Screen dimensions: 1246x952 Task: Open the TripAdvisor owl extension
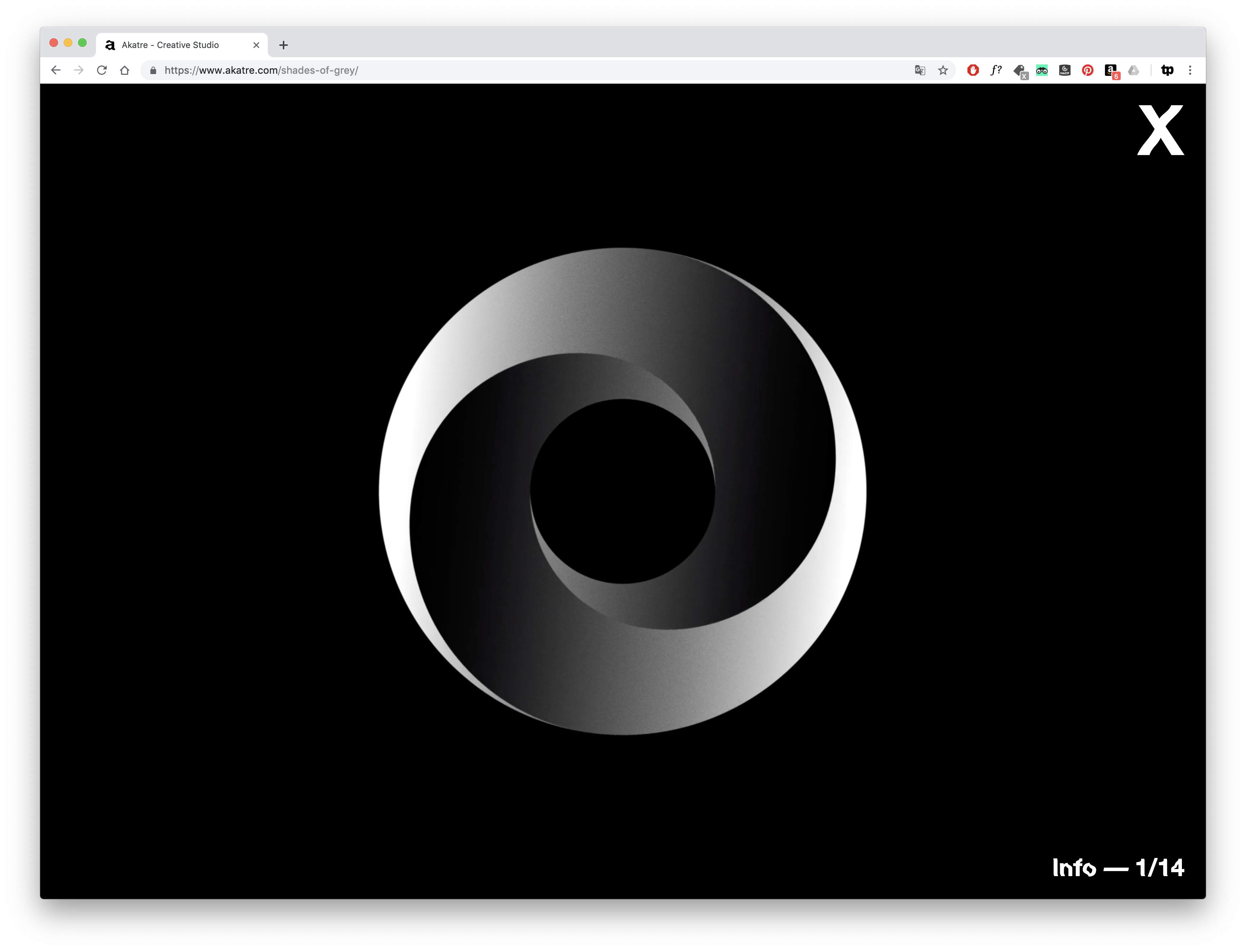click(1042, 70)
